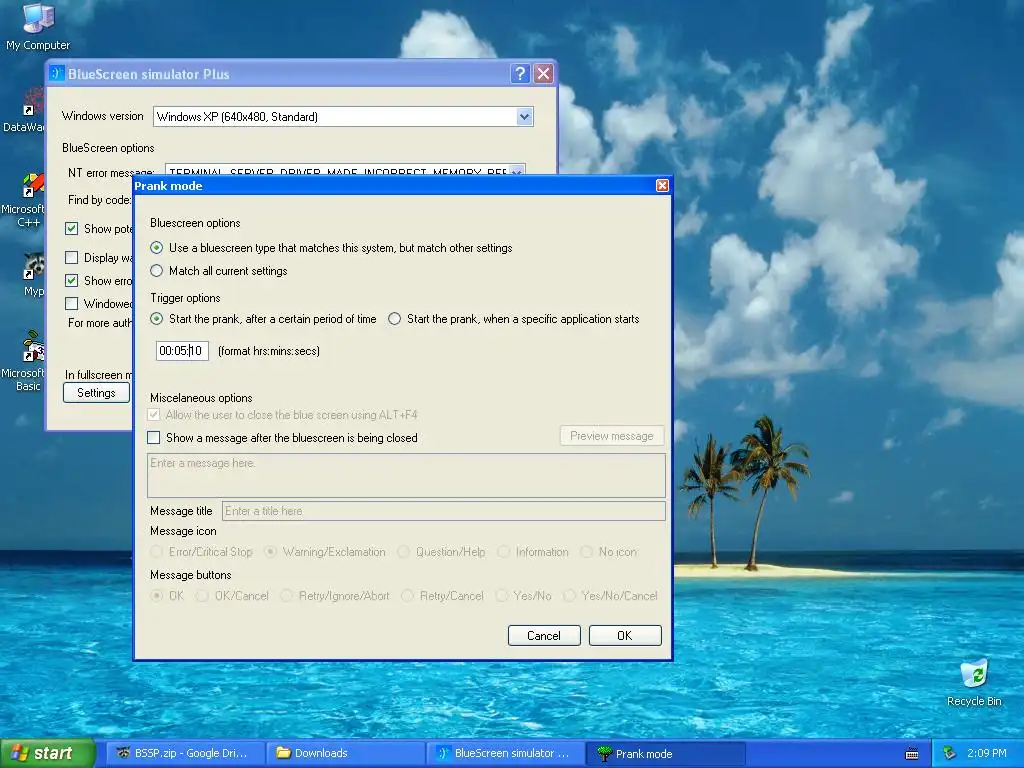Toggle the 'Show erro...' checkbox in BlueScreen simulator window
This screenshot has height=768, width=1024.
coord(72,280)
